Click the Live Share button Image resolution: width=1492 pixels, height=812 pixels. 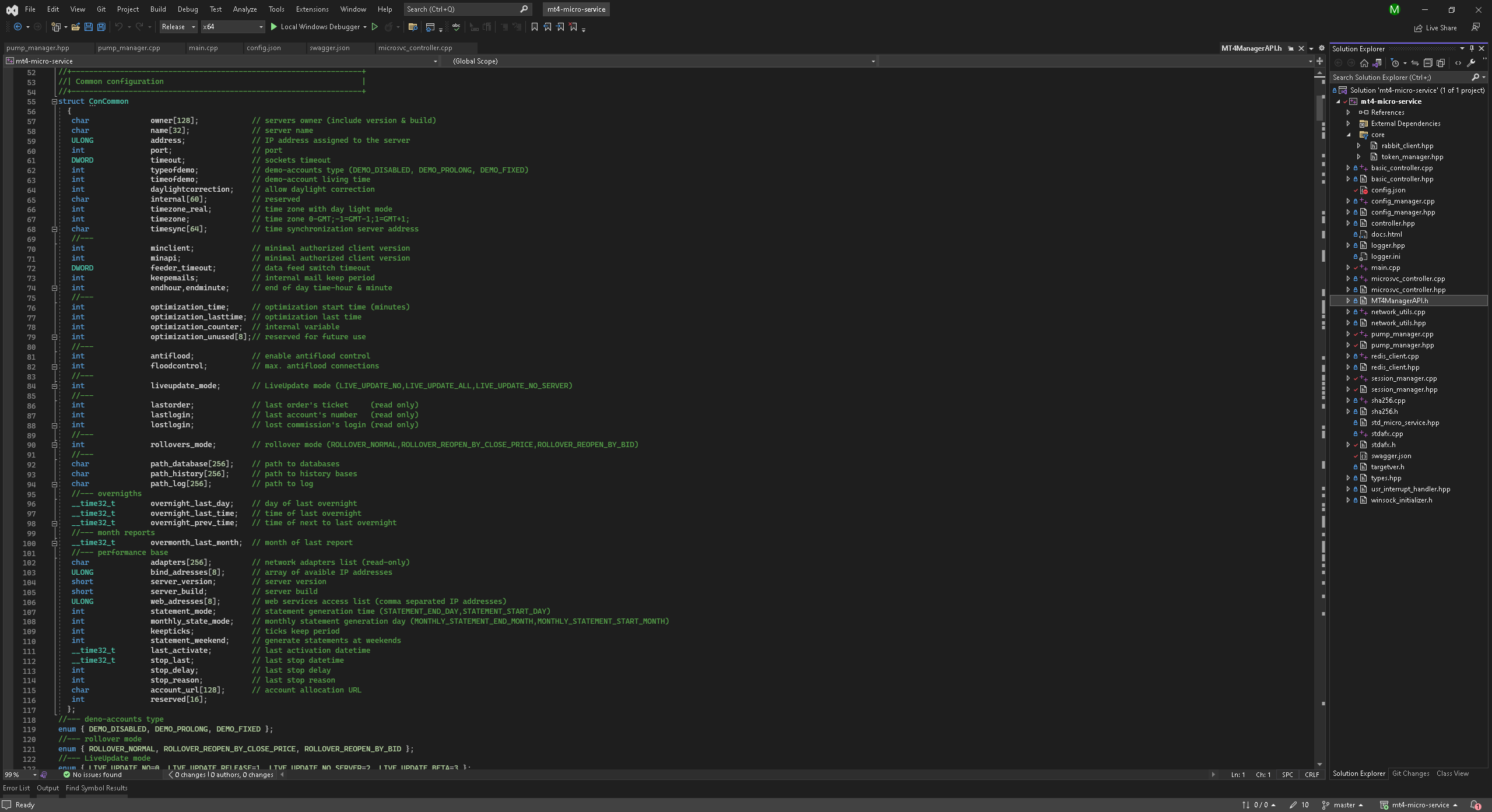point(1435,27)
